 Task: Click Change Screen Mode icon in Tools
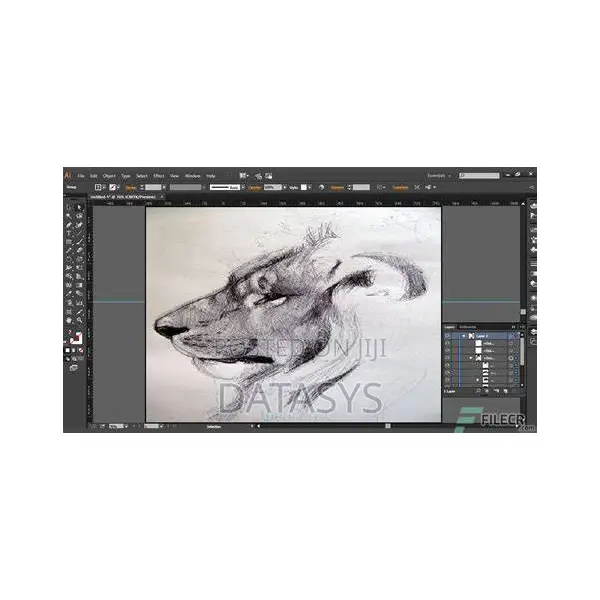click(x=73, y=368)
